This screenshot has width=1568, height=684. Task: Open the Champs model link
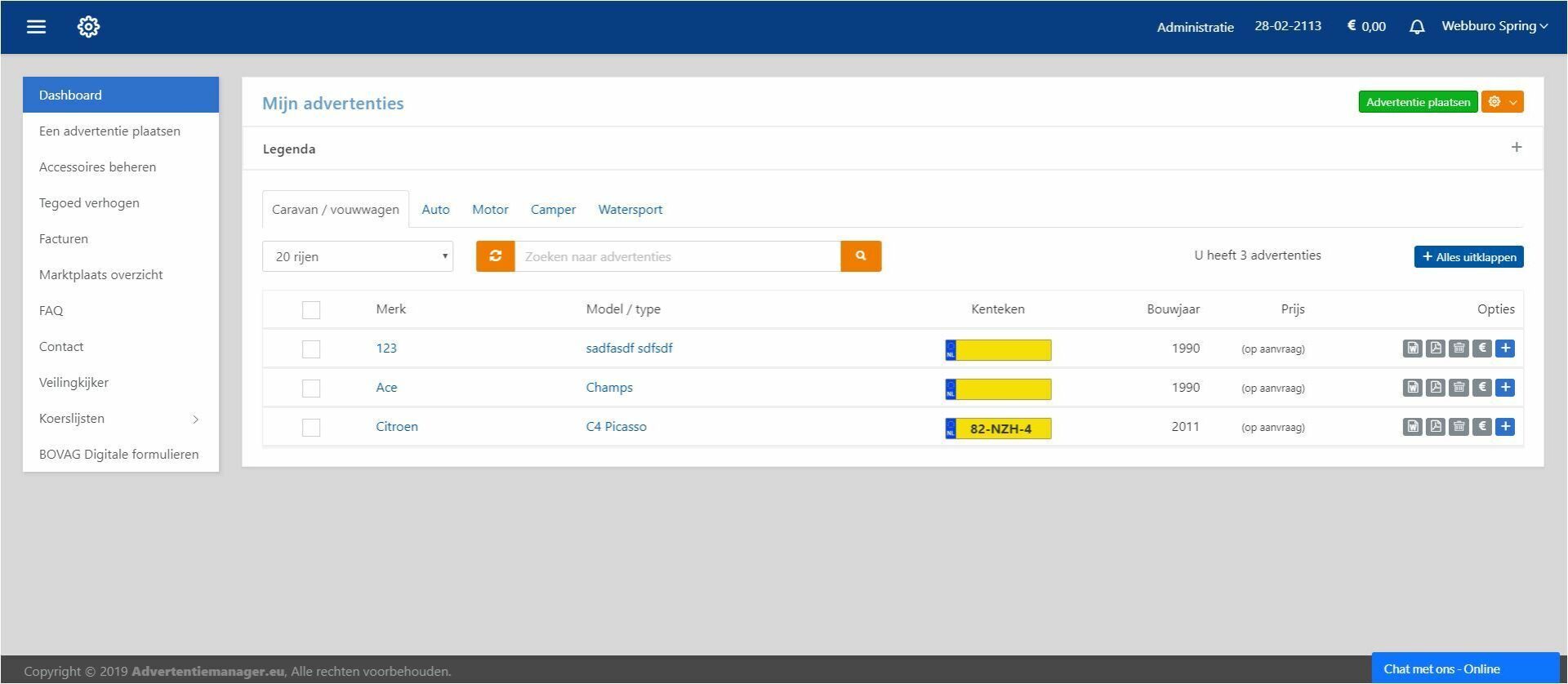[x=609, y=388]
